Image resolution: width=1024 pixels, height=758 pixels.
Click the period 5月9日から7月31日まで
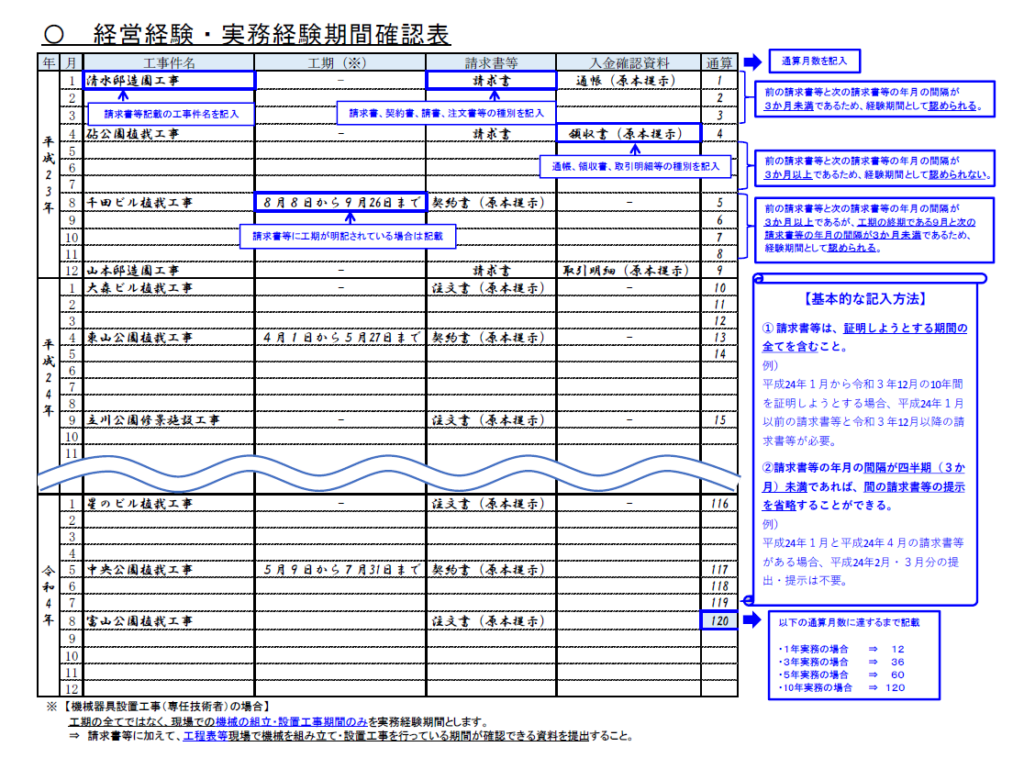[341, 570]
